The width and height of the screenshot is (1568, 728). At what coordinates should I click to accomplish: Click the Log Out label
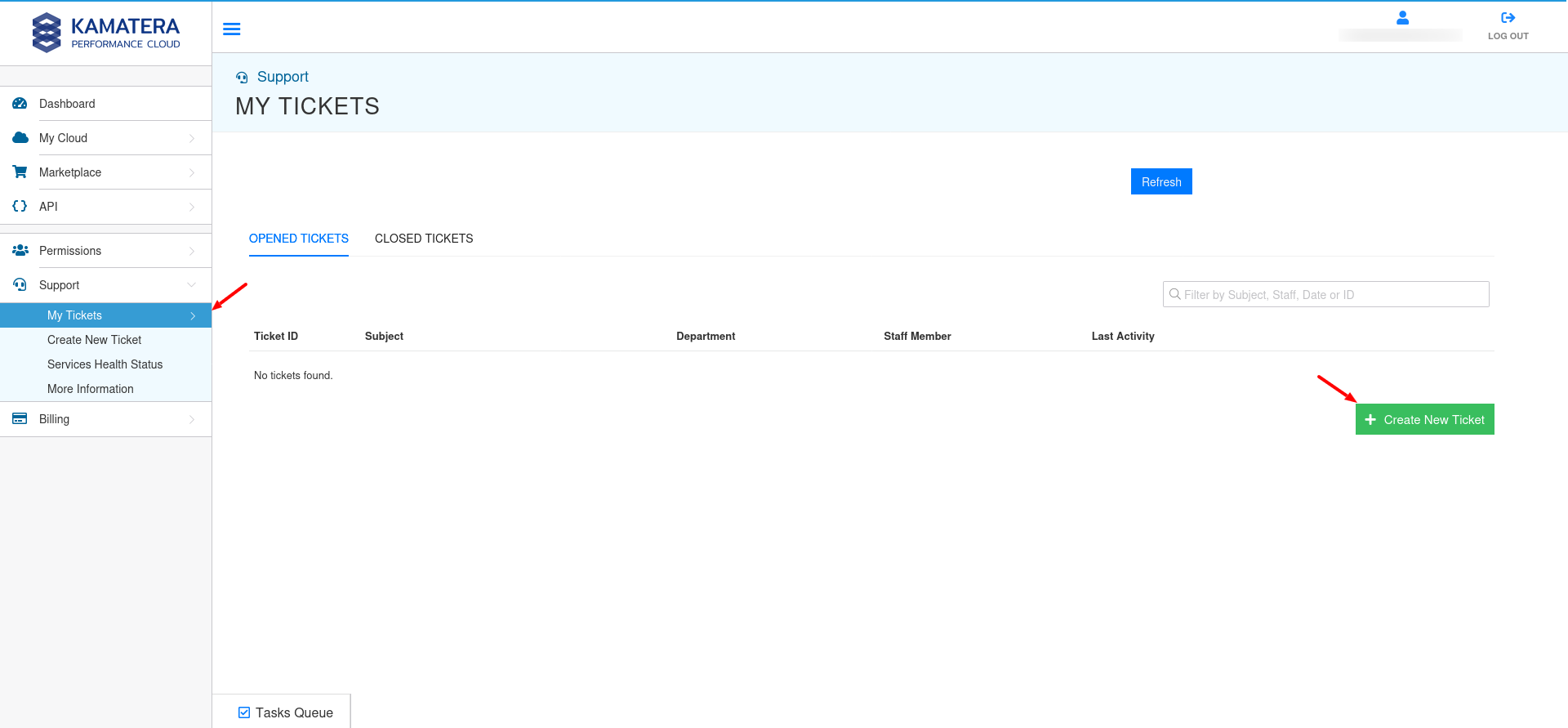1508,36
